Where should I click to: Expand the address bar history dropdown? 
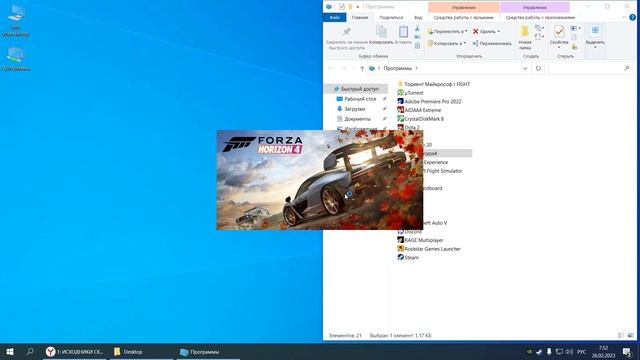click(525, 69)
